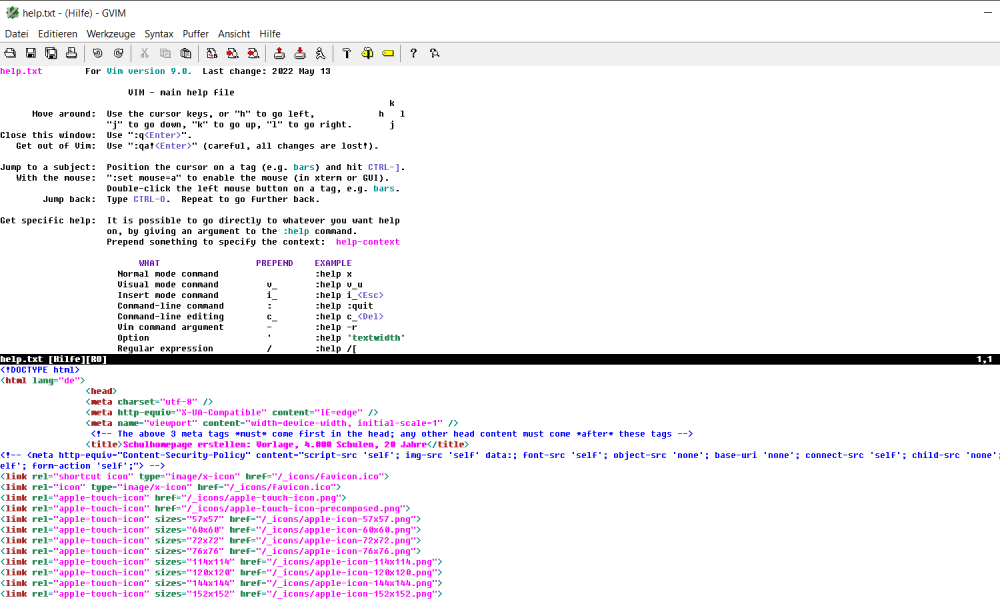Click the PREPEND column header
This screenshot has height=600, width=1000.
(274, 263)
